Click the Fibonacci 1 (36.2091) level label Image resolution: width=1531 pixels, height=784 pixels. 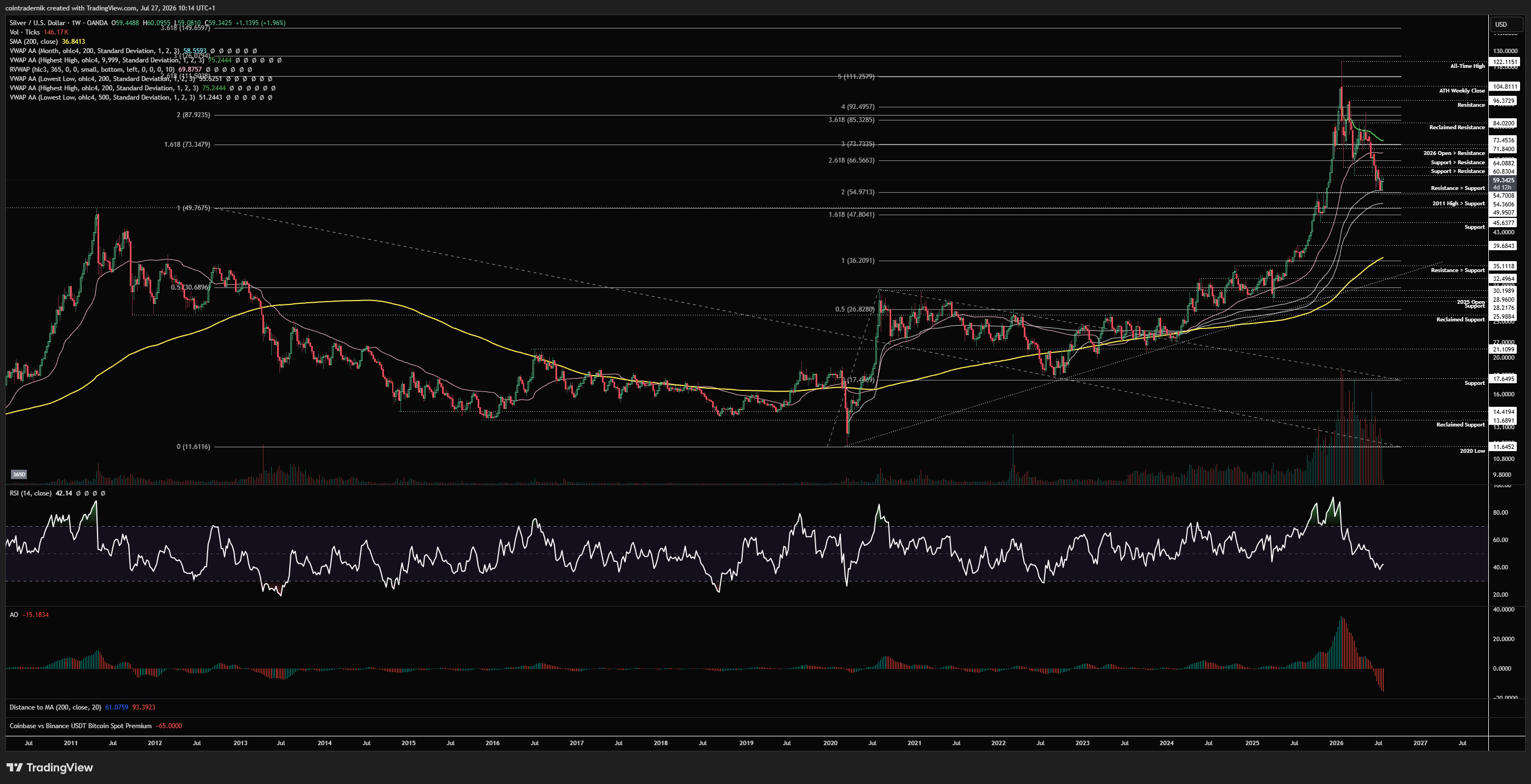click(x=858, y=261)
